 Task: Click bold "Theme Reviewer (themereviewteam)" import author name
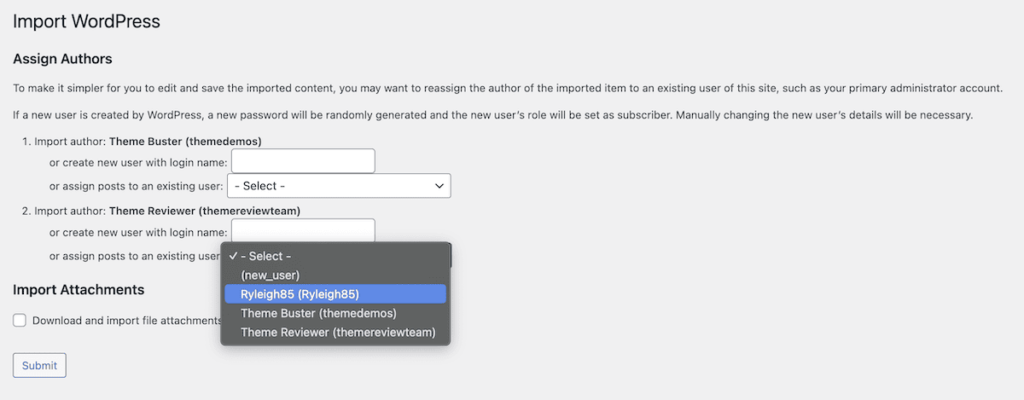click(x=204, y=211)
